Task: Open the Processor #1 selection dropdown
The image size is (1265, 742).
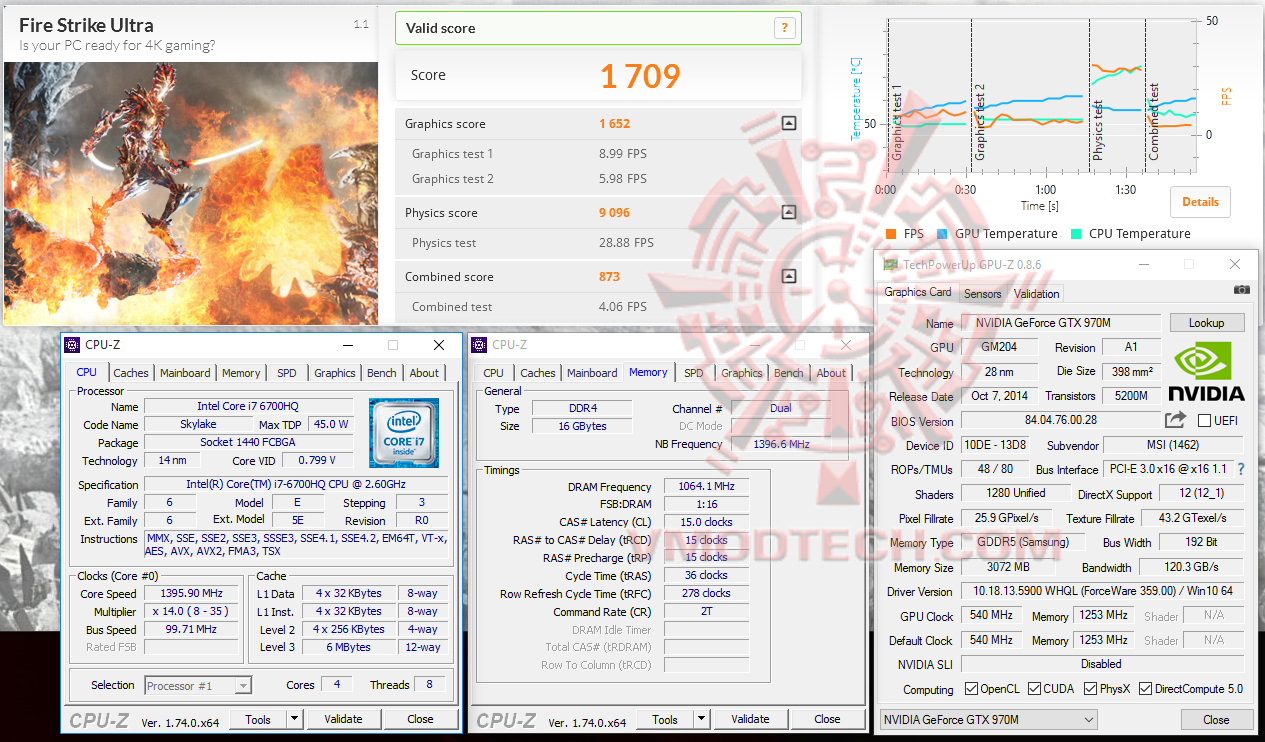Action: click(x=198, y=685)
